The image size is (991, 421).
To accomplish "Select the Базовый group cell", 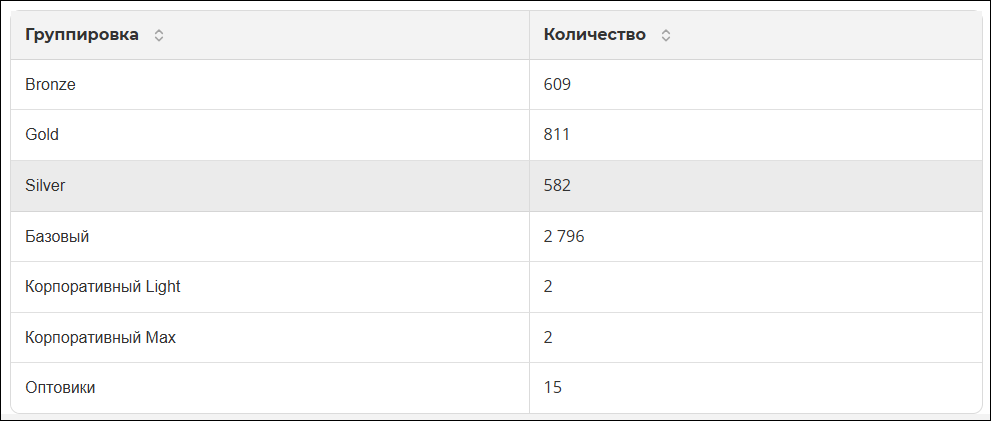I will (x=270, y=236).
